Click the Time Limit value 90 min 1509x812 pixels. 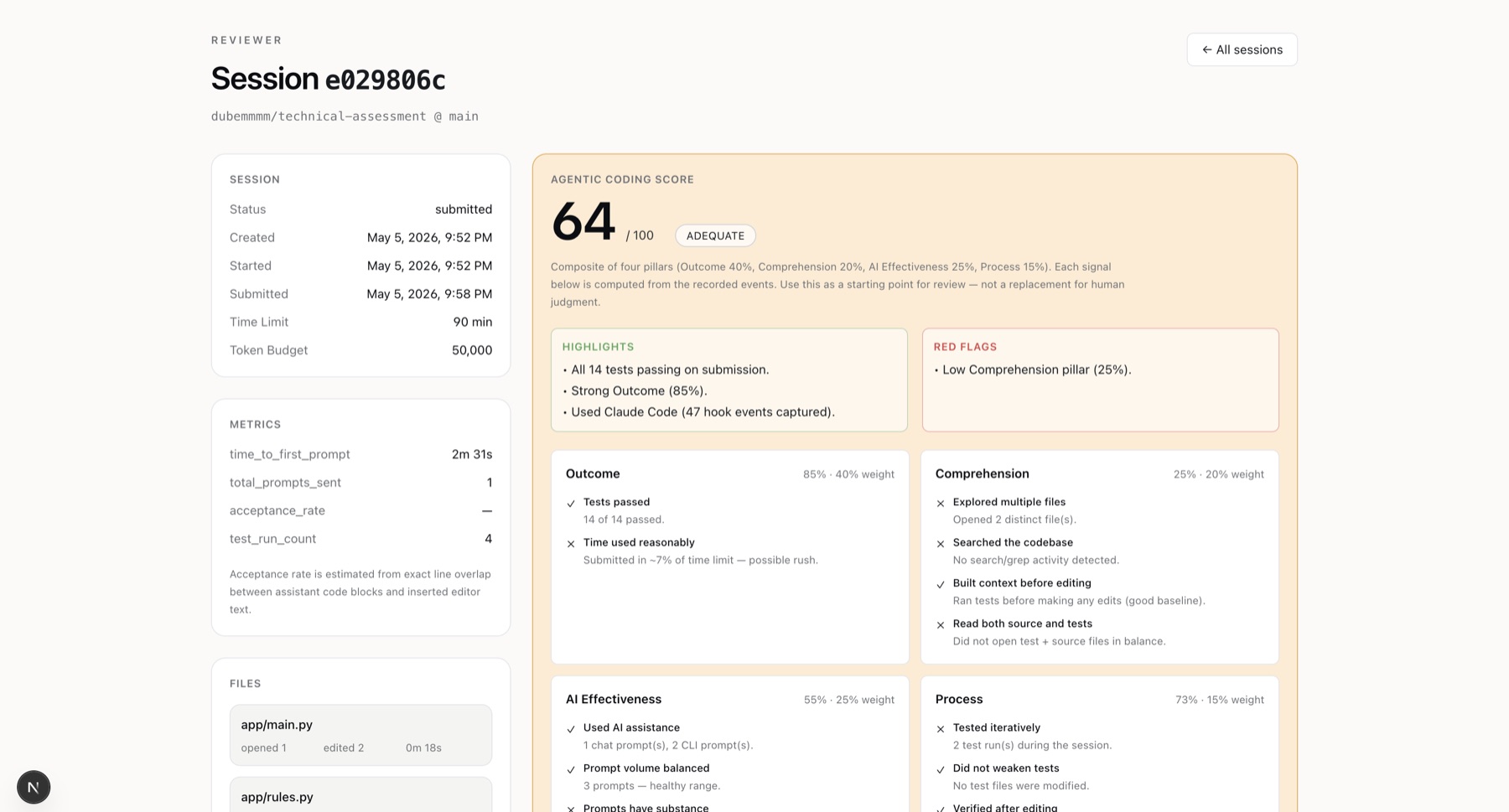tap(473, 322)
